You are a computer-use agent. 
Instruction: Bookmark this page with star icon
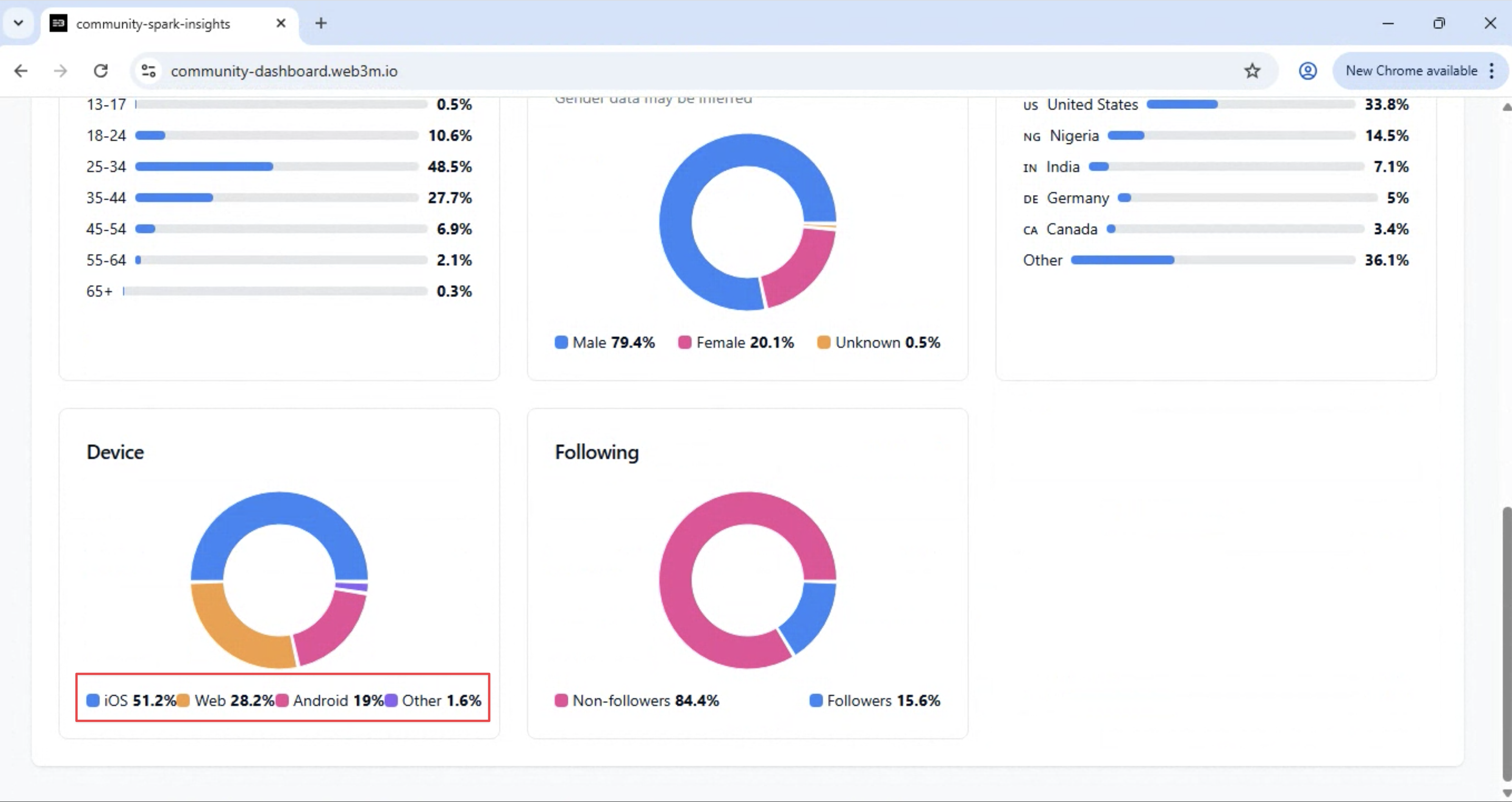tap(1252, 71)
